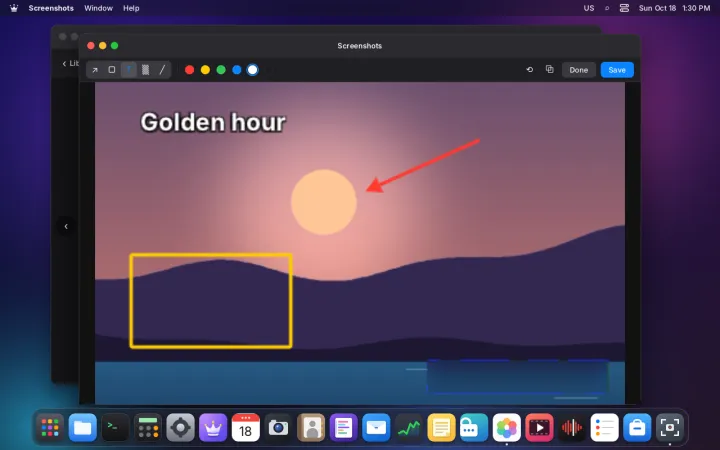Viewport: 720px width, 450px height.
Task: Click the blue Save button
Action: click(x=617, y=70)
